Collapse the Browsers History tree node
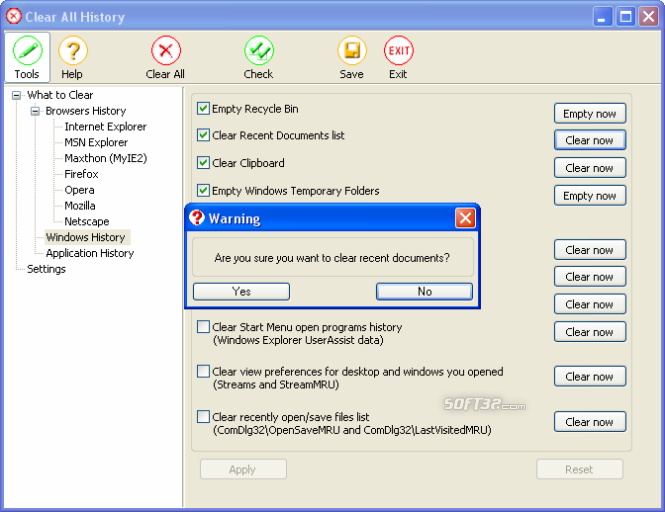The image size is (665, 512). point(35,112)
